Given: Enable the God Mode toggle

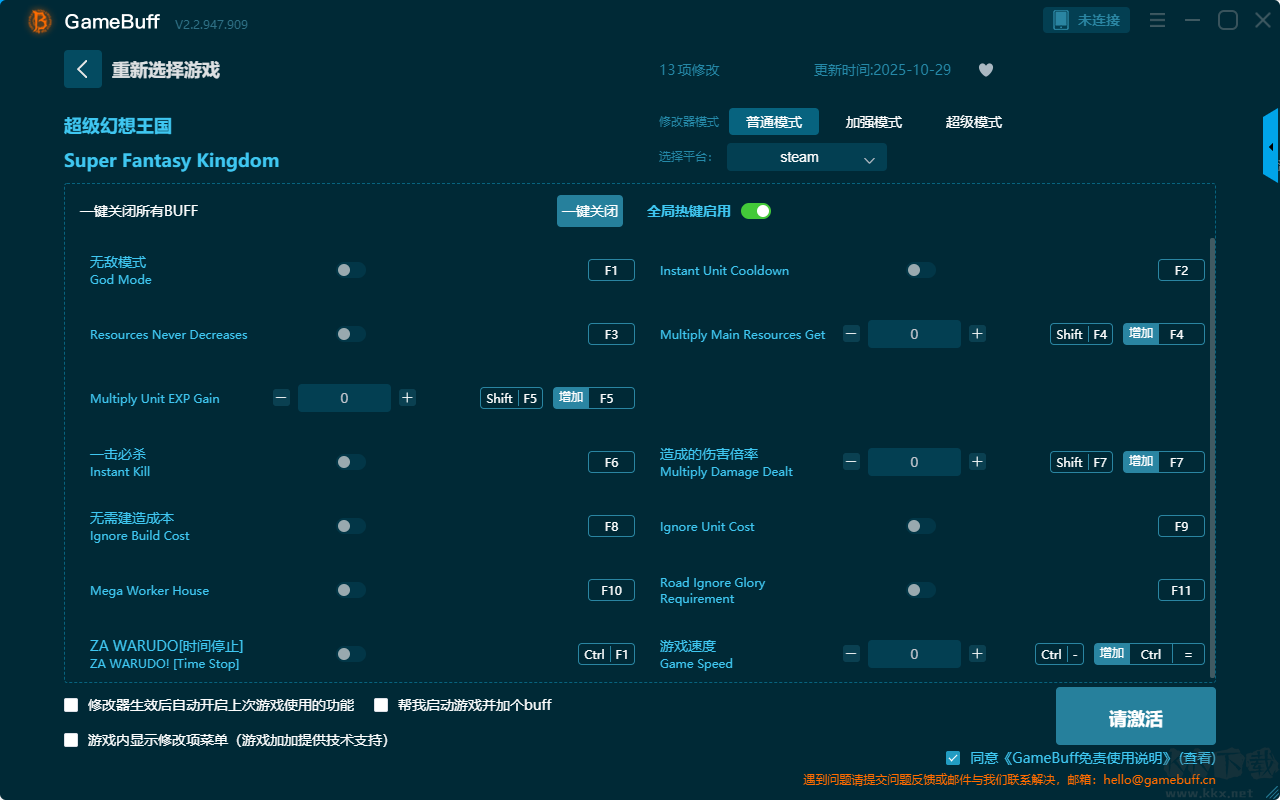Looking at the screenshot, I should click(x=351, y=270).
